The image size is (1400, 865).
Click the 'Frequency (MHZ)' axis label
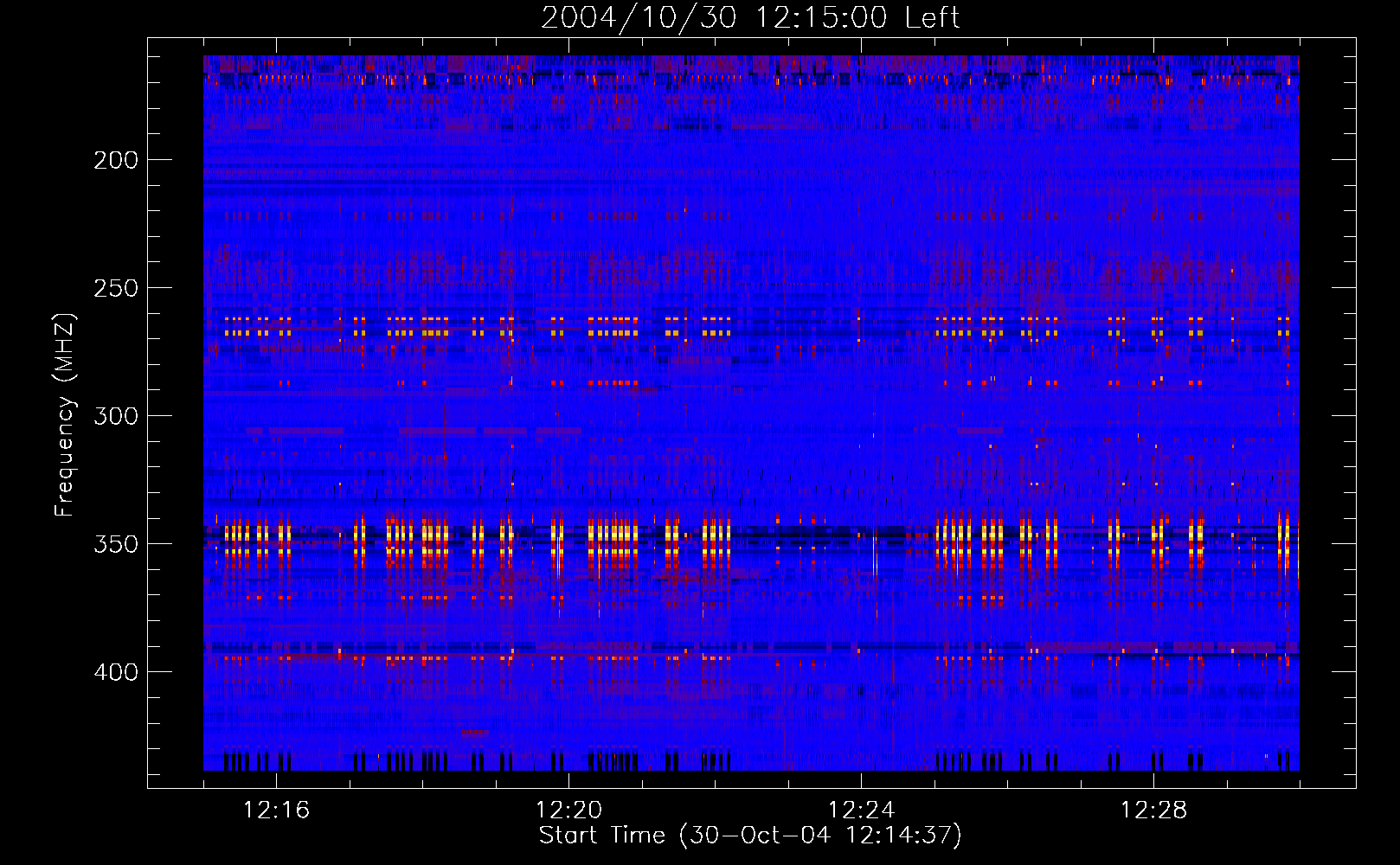click(x=65, y=414)
